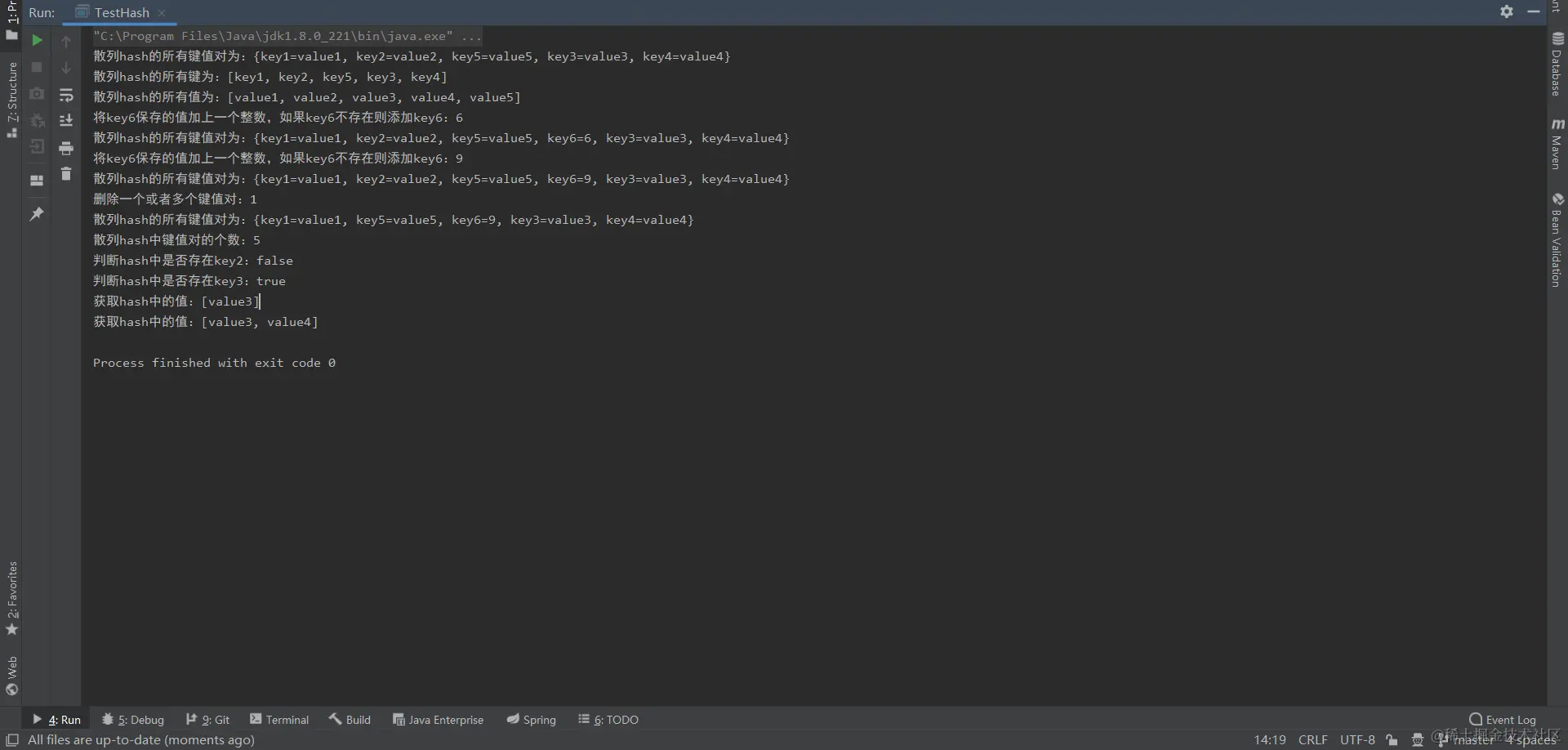Click the 14:19 line:column indicator
The image size is (1568, 750).
[x=1270, y=739]
